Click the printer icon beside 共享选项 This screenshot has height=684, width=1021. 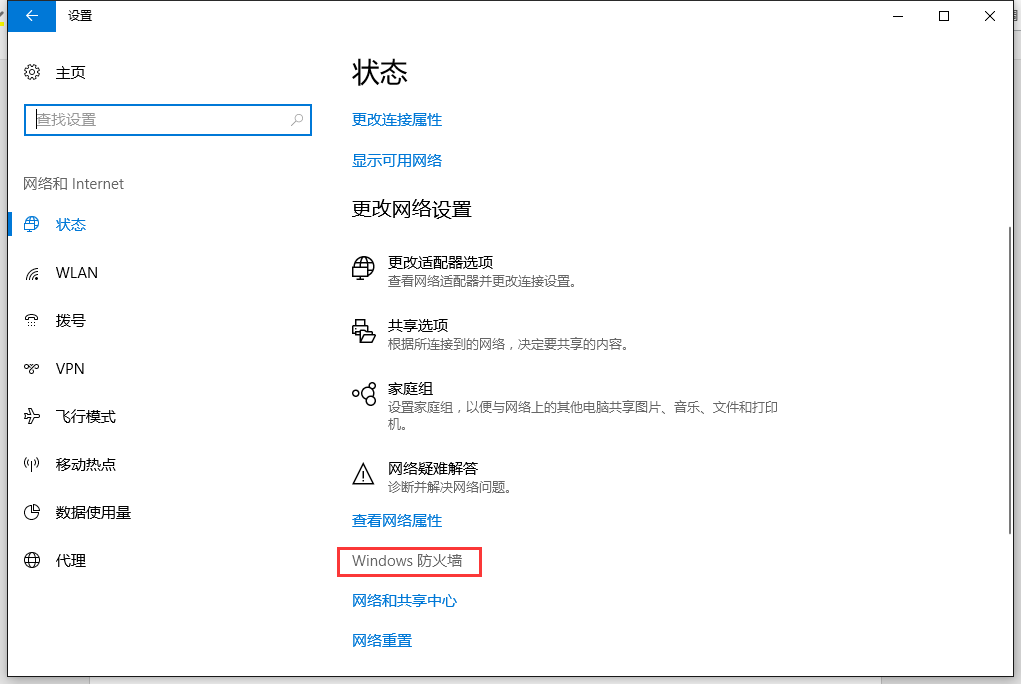[x=363, y=331]
